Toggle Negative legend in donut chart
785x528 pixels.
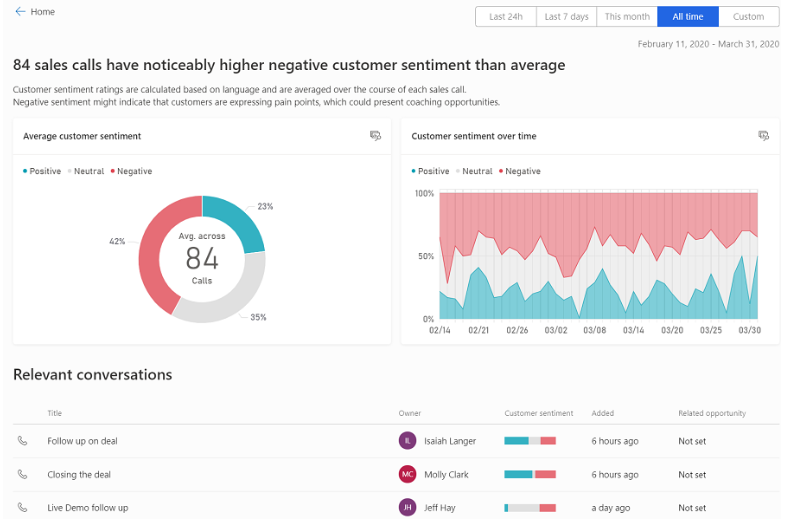click(131, 172)
